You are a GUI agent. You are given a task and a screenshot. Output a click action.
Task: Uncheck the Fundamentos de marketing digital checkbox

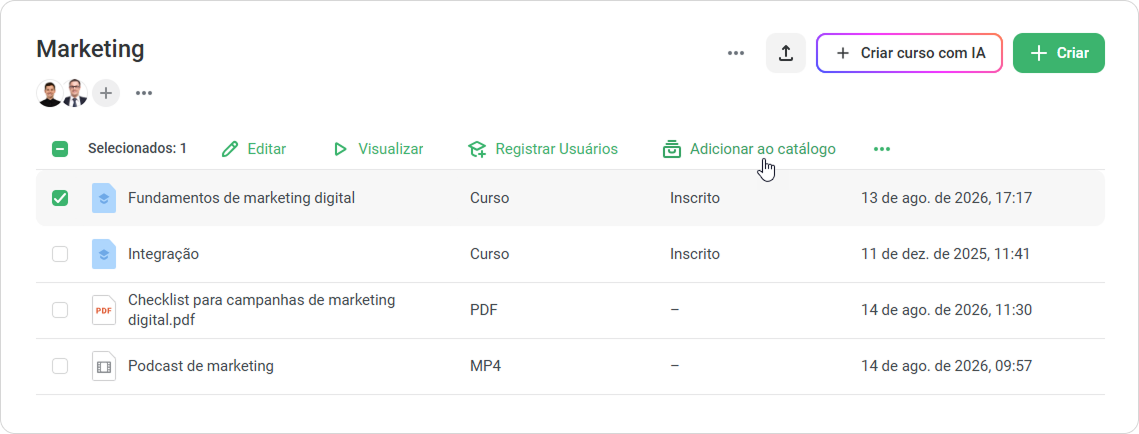click(60, 198)
